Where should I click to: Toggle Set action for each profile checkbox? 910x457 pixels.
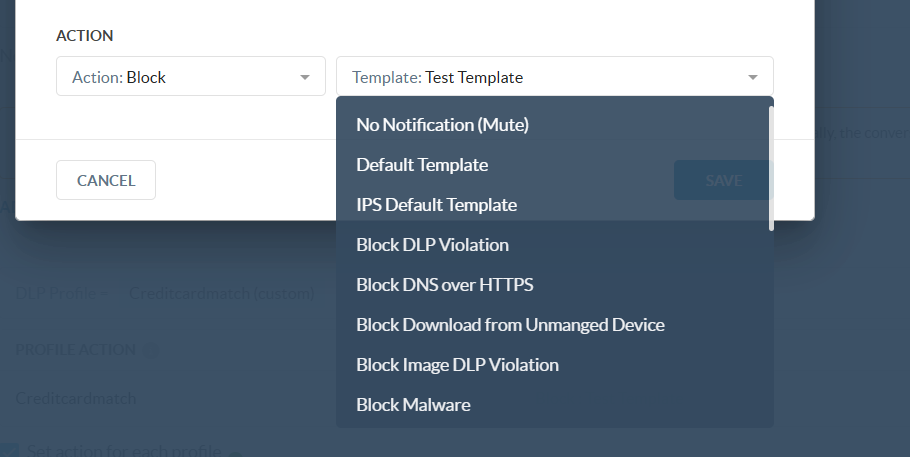pyautogui.click(x=9, y=450)
